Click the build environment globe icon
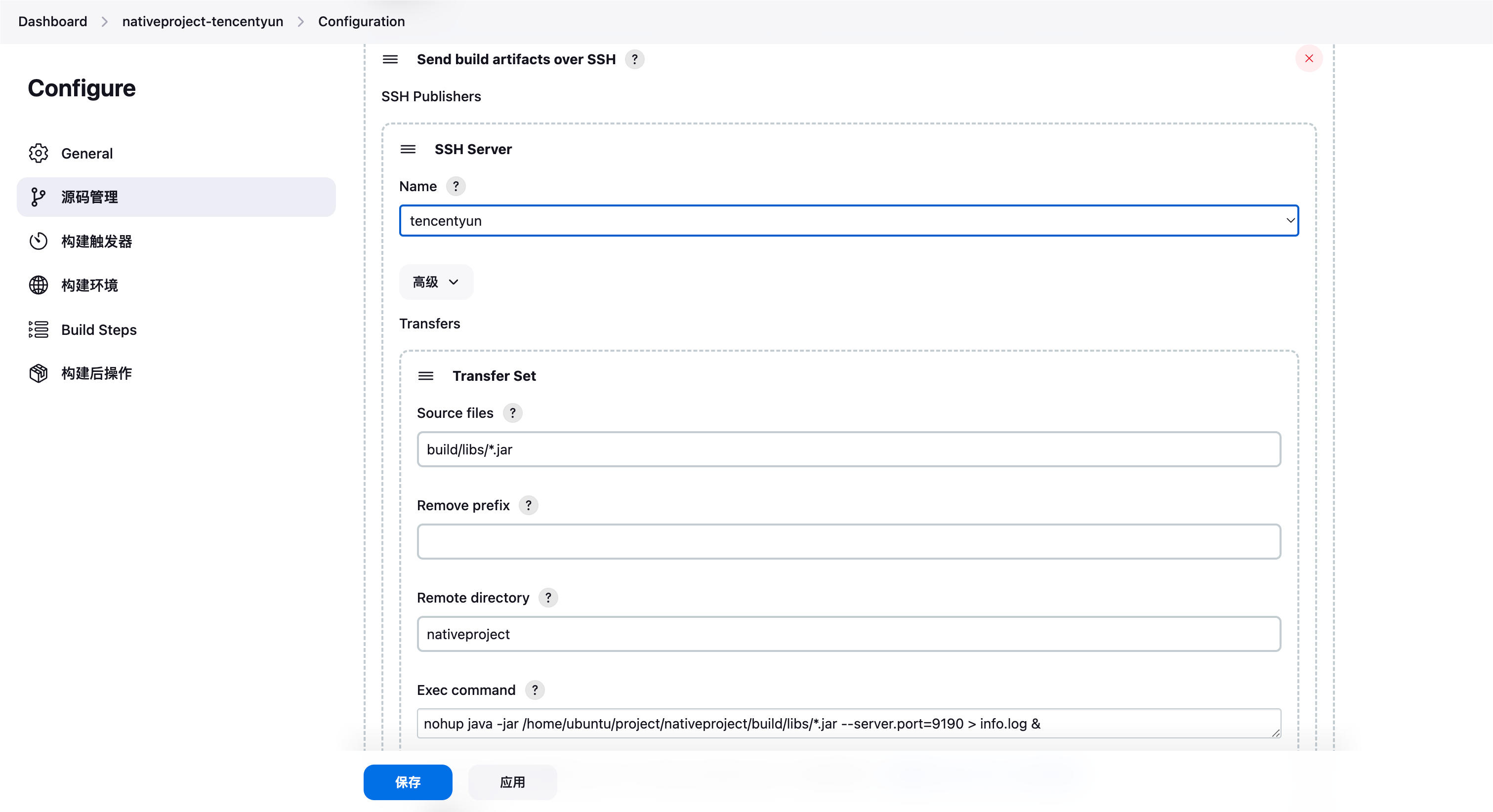Viewport: 1493px width, 812px height. (38, 285)
